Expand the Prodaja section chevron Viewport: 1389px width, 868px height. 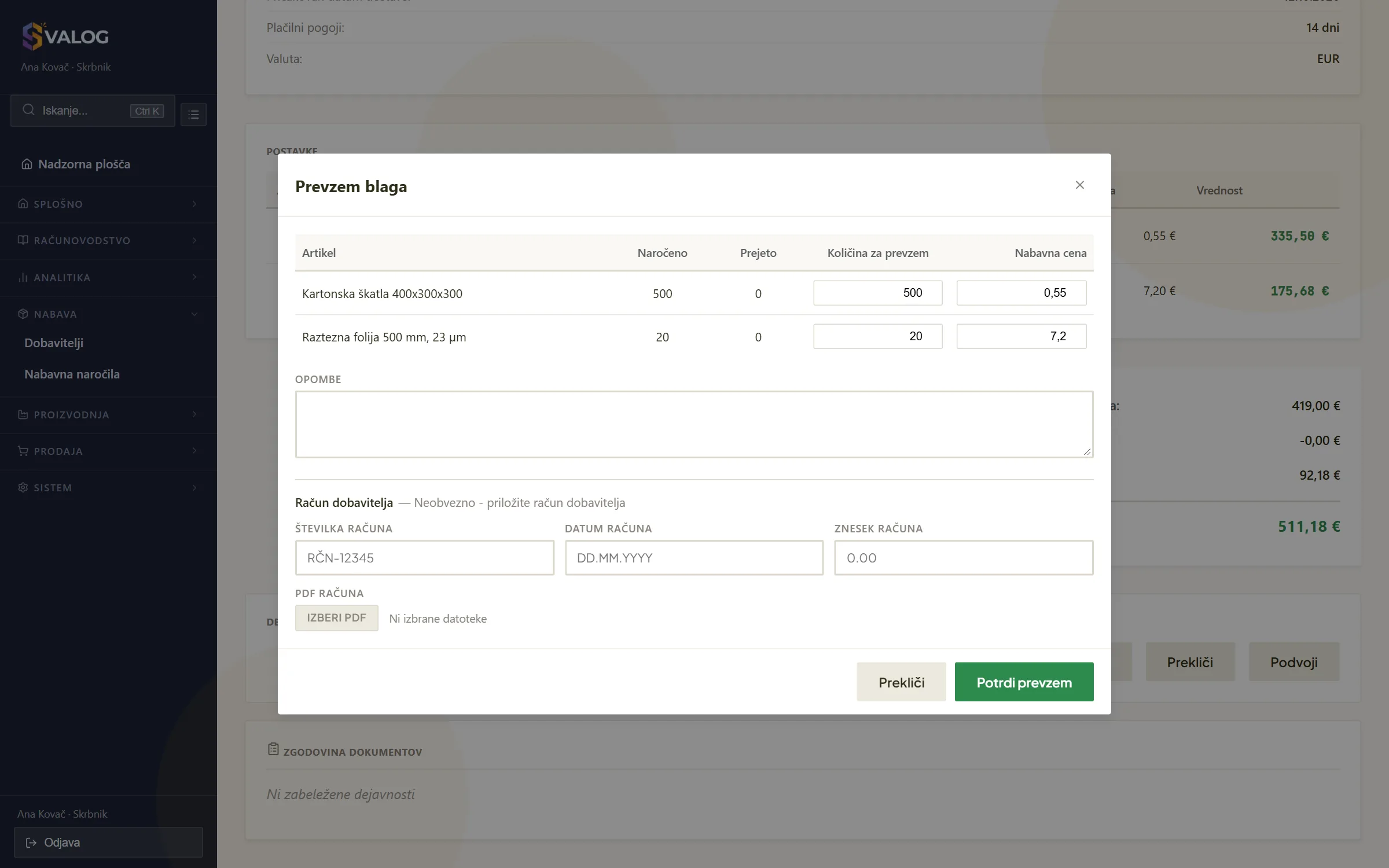click(194, 451)
